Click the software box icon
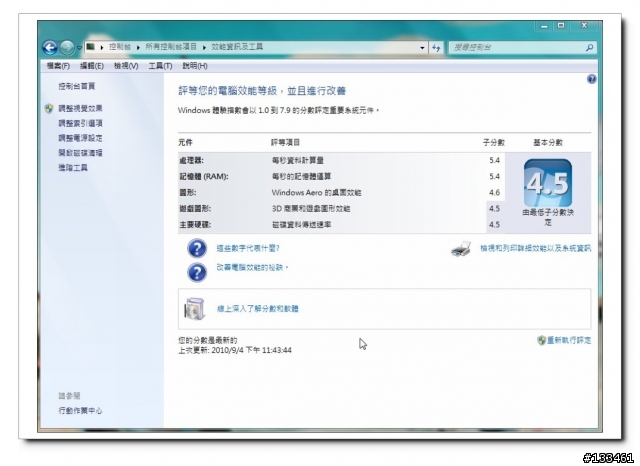640x466 pixels. click(195, 309)
